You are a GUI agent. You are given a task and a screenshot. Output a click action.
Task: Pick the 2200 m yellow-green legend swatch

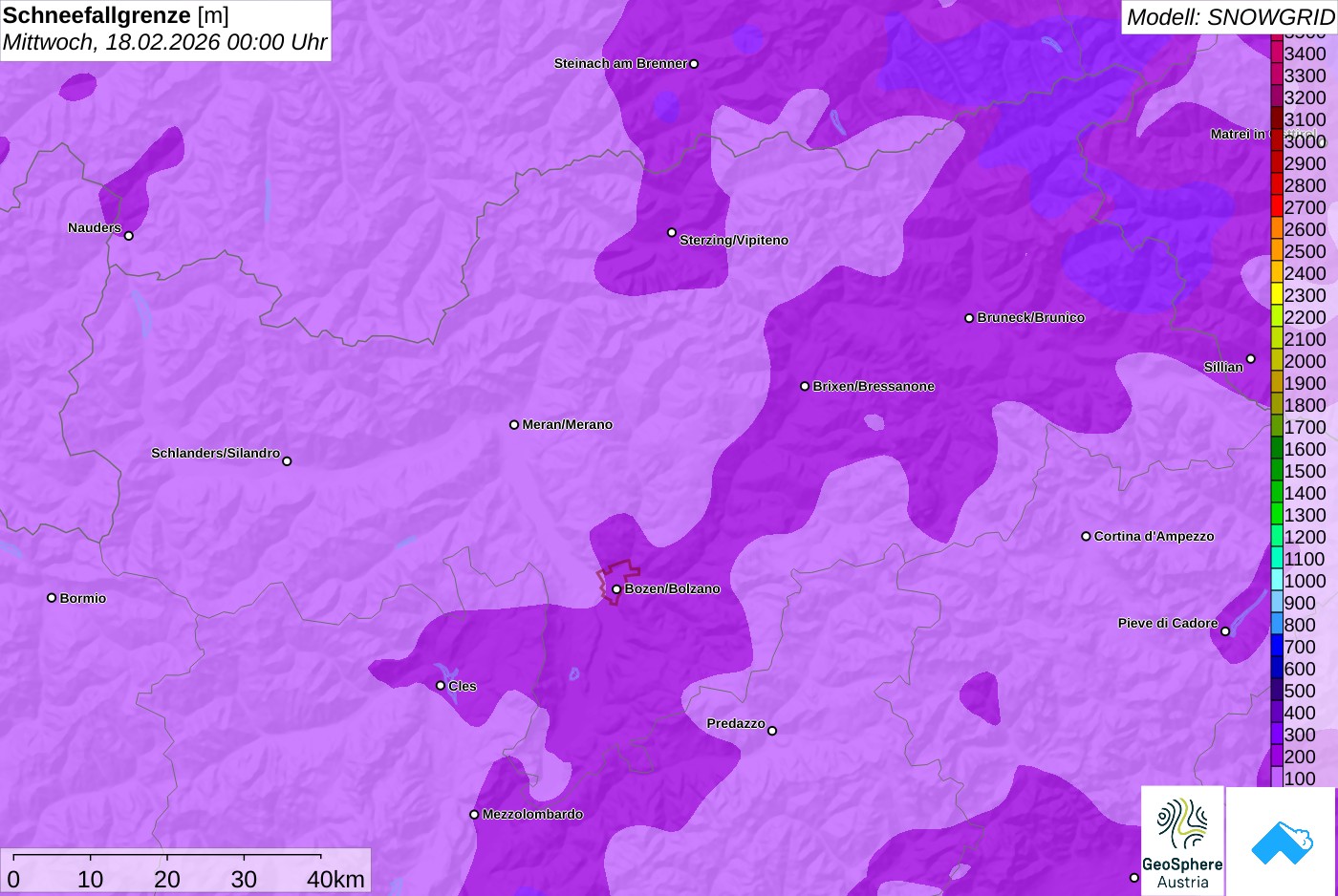click(x=1276, y=317)
